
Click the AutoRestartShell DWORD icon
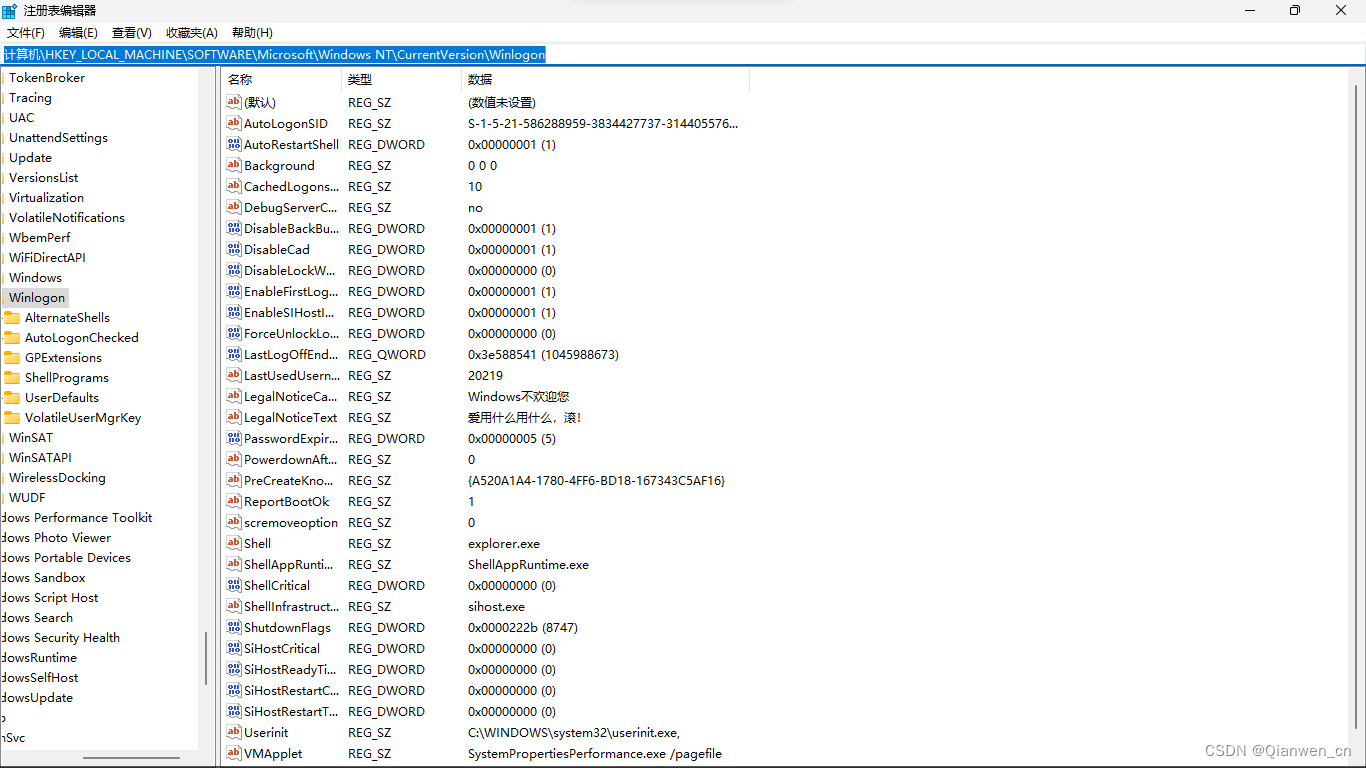[x=234, y=145]
